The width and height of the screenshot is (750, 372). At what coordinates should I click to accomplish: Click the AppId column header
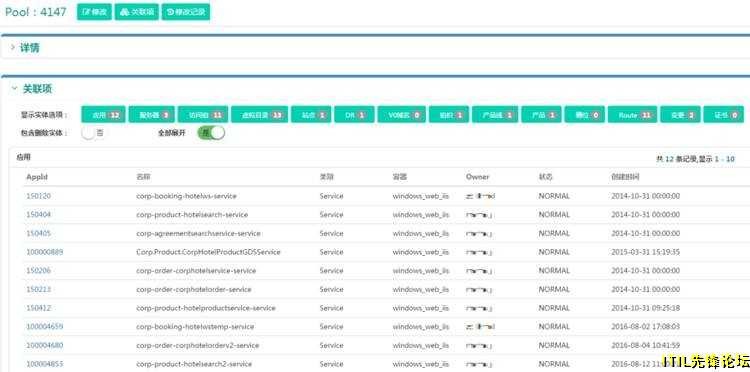click(x=37, y=177)
